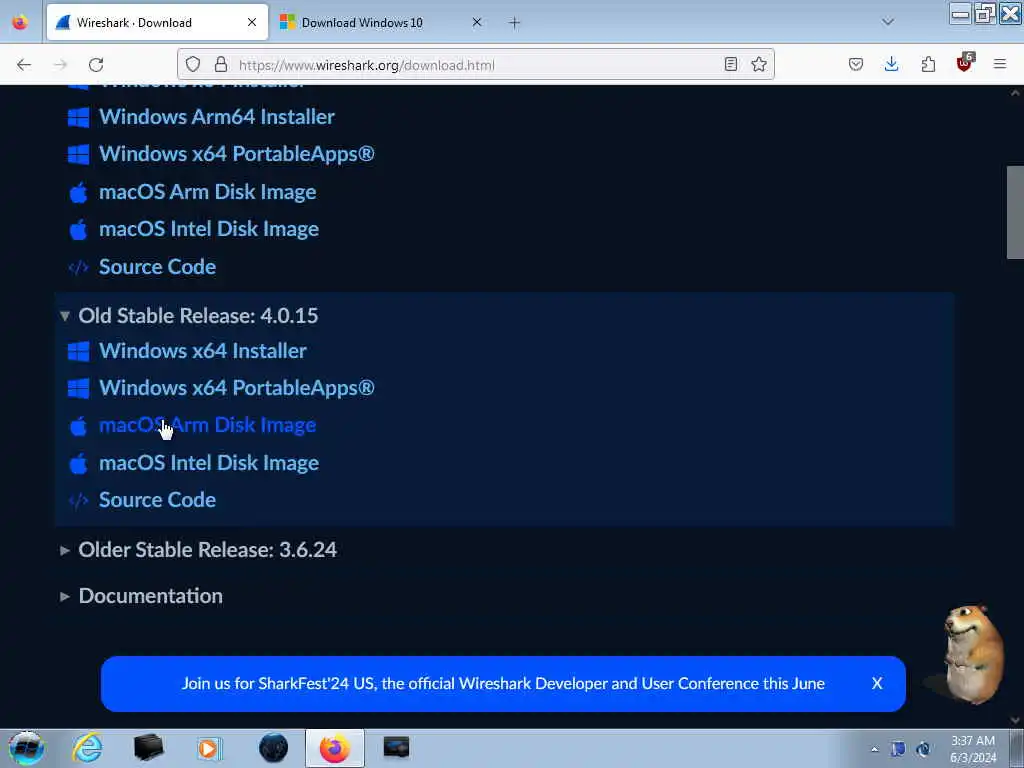Download the first Windows x64 PortableApps link
The height and width of the screenshot is (768, 1024).
[236, 154]
